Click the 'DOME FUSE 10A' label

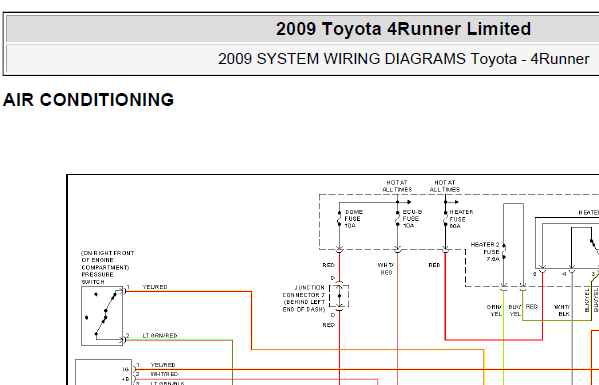click(353, 219)
